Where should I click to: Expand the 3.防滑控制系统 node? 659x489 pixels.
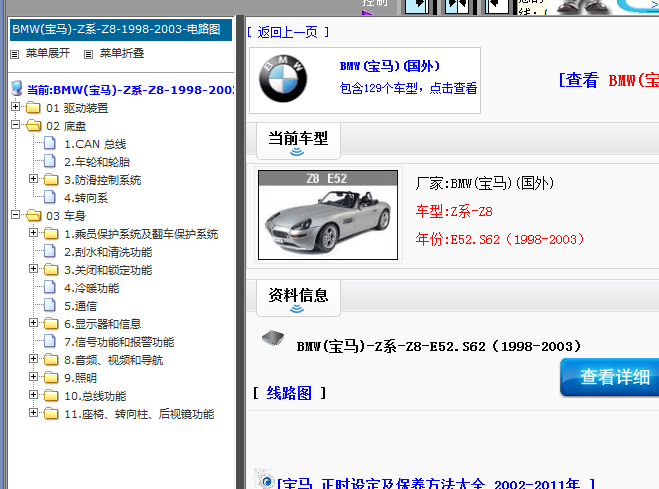point(33,179)
